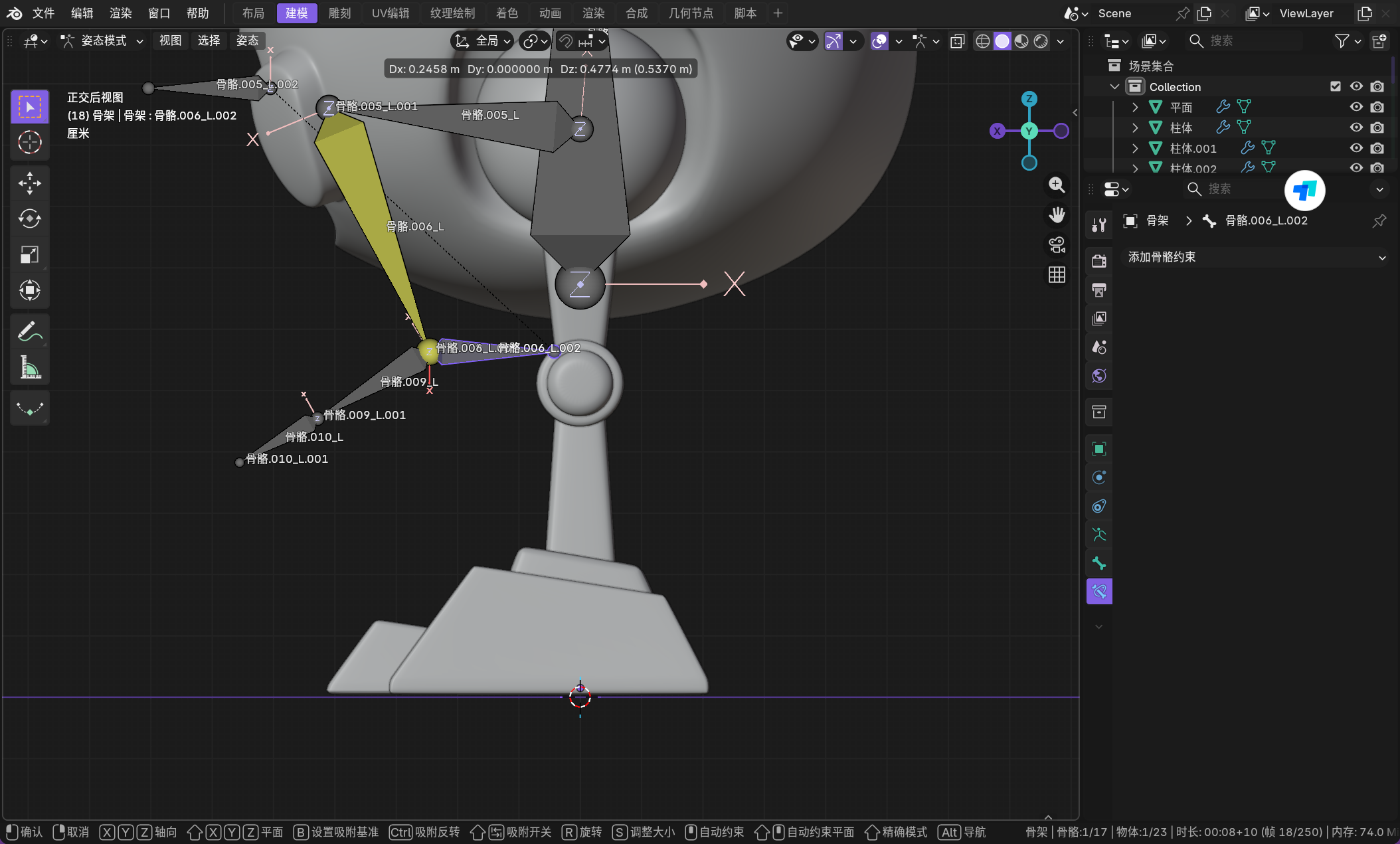
Task: Select the Move tool in toolbar
Action: [29, 183]
